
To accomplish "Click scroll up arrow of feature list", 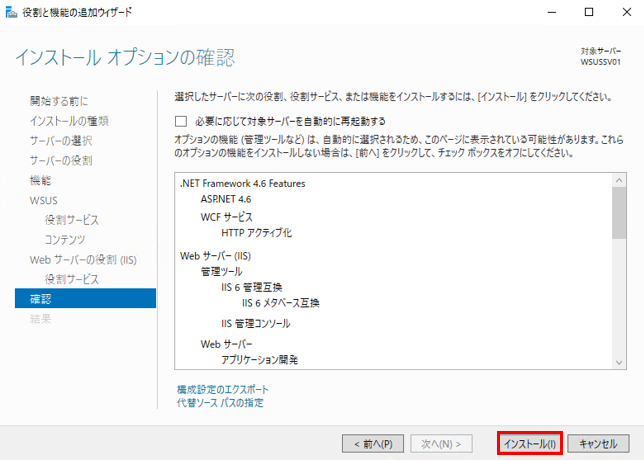I will [619, 180].
